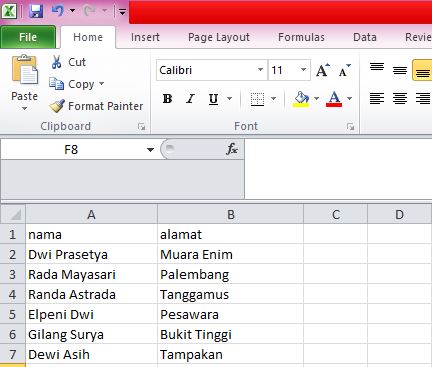Toggle the highlighted Bottom Align button
432x367 pixels.
point(422,70)
